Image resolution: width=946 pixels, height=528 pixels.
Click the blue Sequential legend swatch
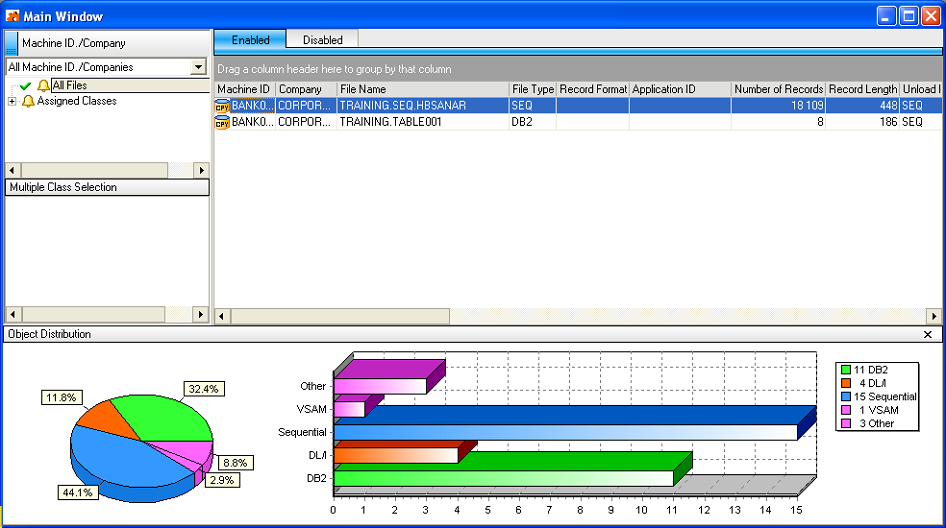click(x=845, y=397)
